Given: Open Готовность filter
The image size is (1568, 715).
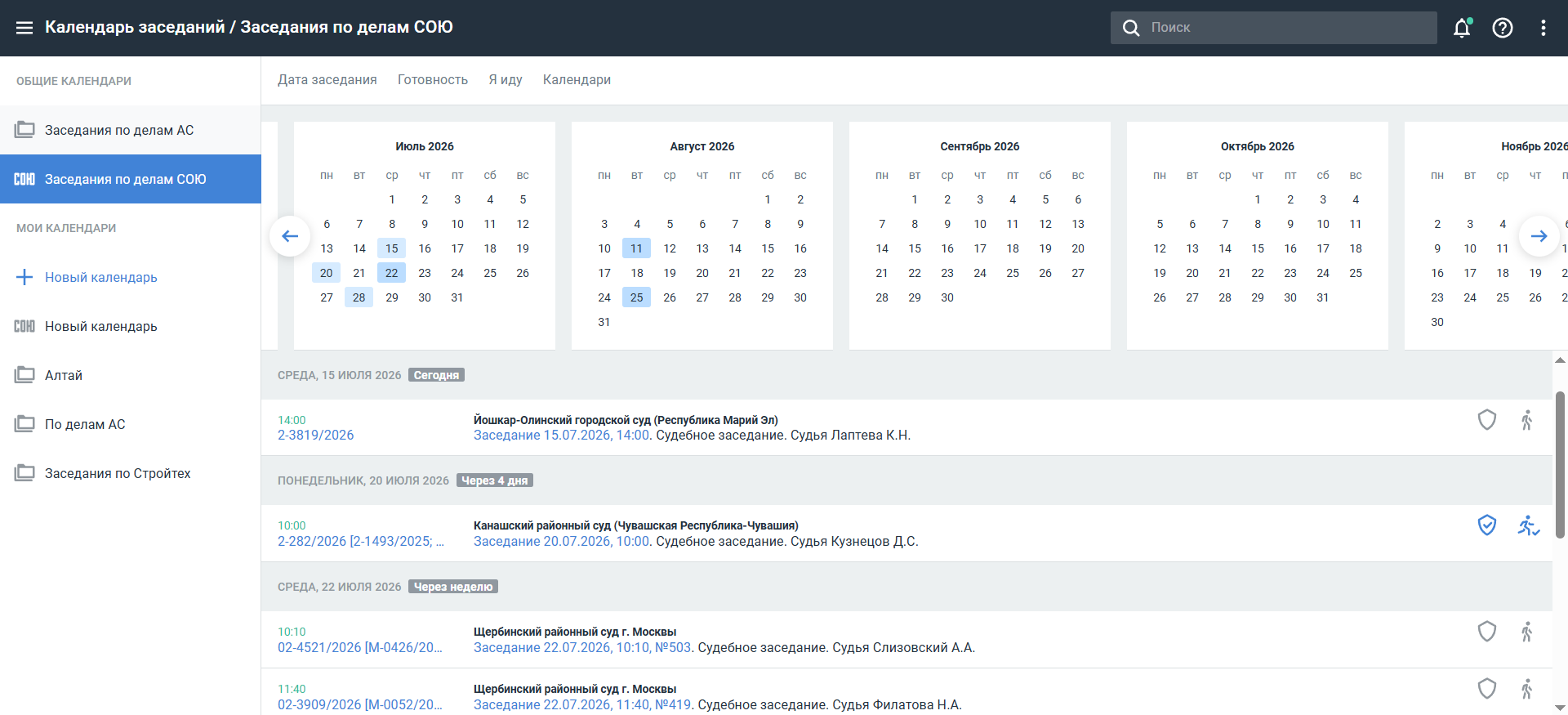Looking at the screenshot, I should click(x=433, y=79).
